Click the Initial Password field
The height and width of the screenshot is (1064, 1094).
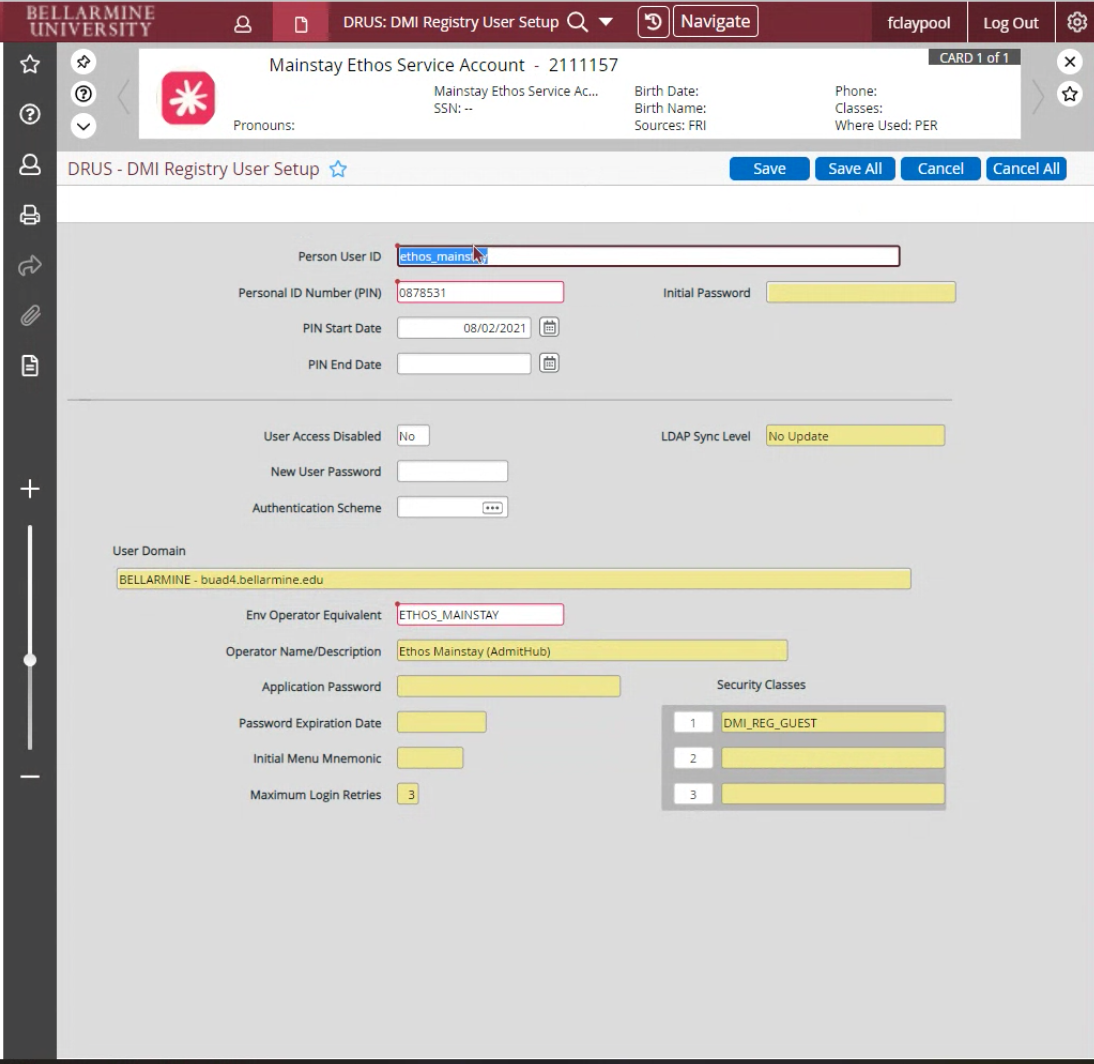tap(860, 292)
